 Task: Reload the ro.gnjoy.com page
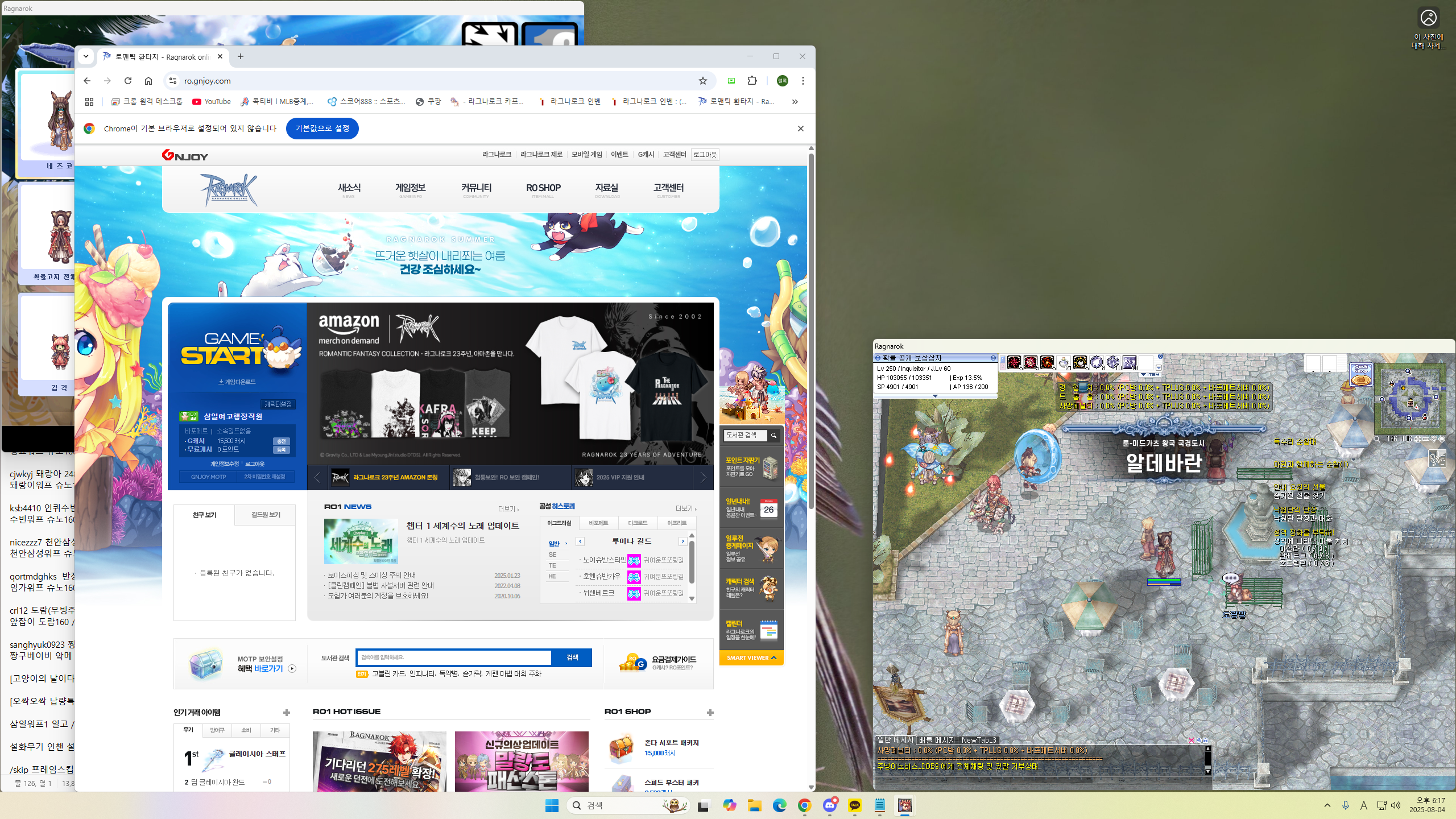(x=128, y=81)
